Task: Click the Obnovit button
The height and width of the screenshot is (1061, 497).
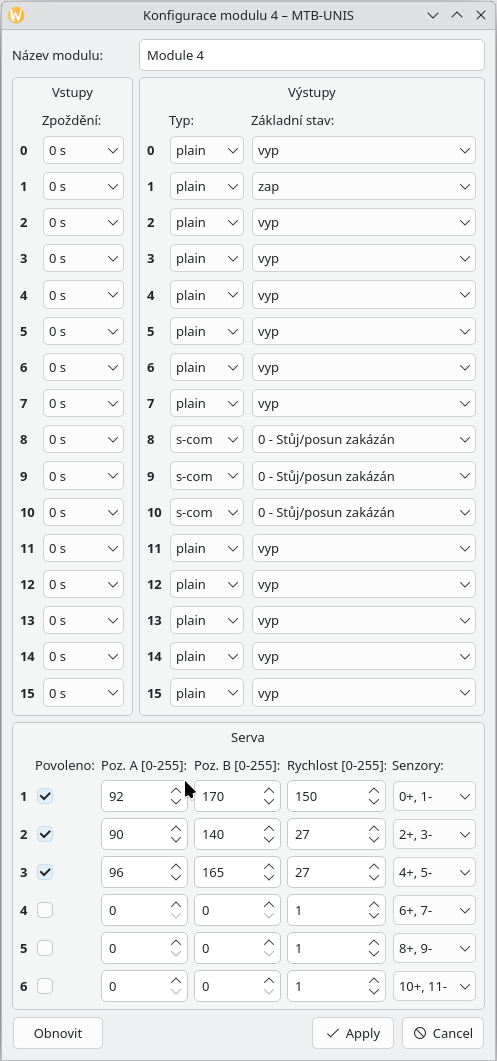Action: click(58, 1033)
